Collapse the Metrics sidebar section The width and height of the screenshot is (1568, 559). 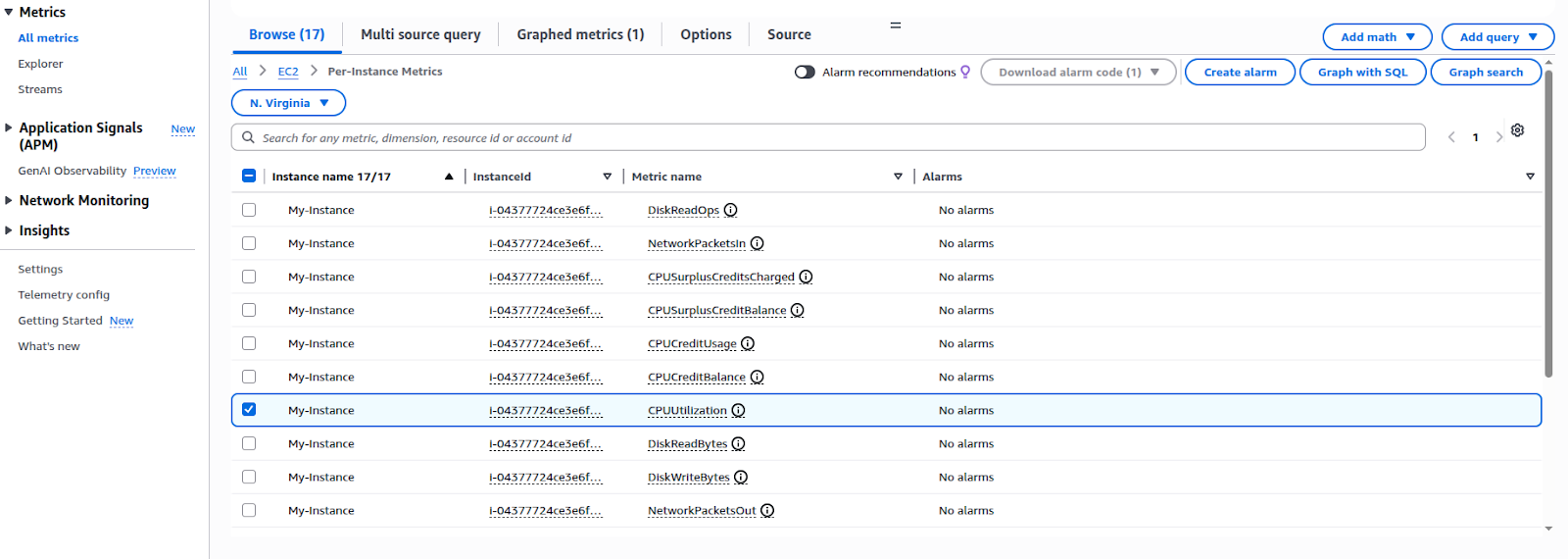coord(9,12)
